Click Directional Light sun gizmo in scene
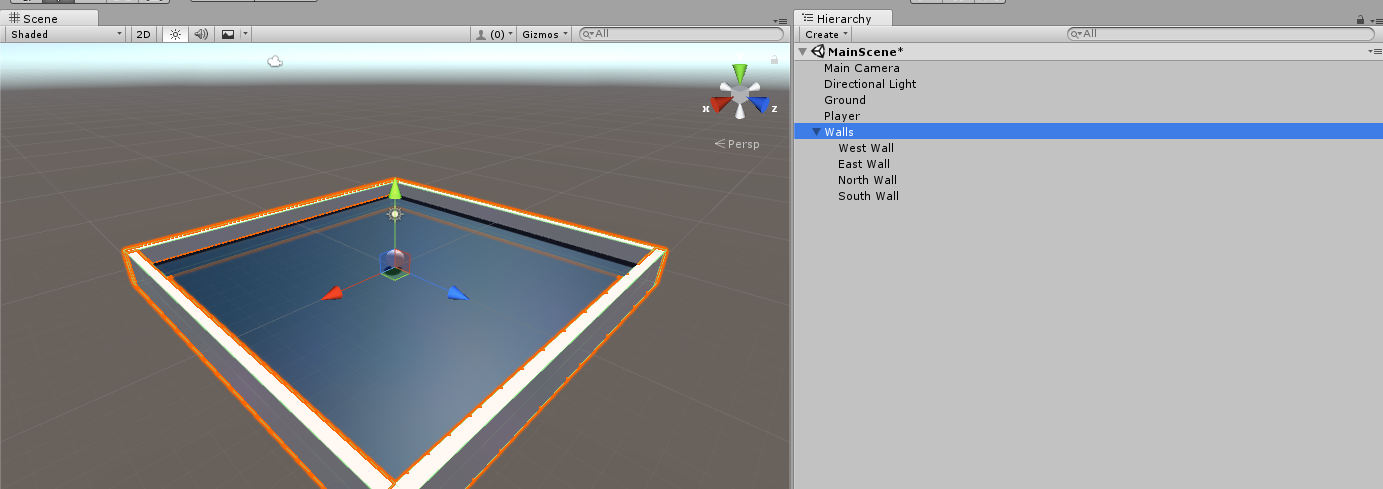This screenshot has height=489, width=1383. pos(395,213)
